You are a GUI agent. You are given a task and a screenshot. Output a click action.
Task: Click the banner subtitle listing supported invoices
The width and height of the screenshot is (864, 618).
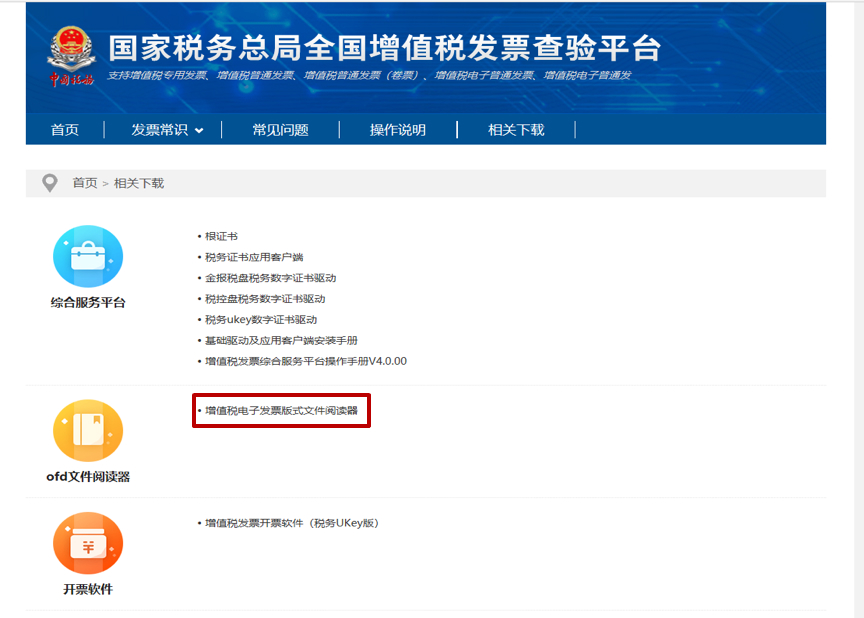369,75
